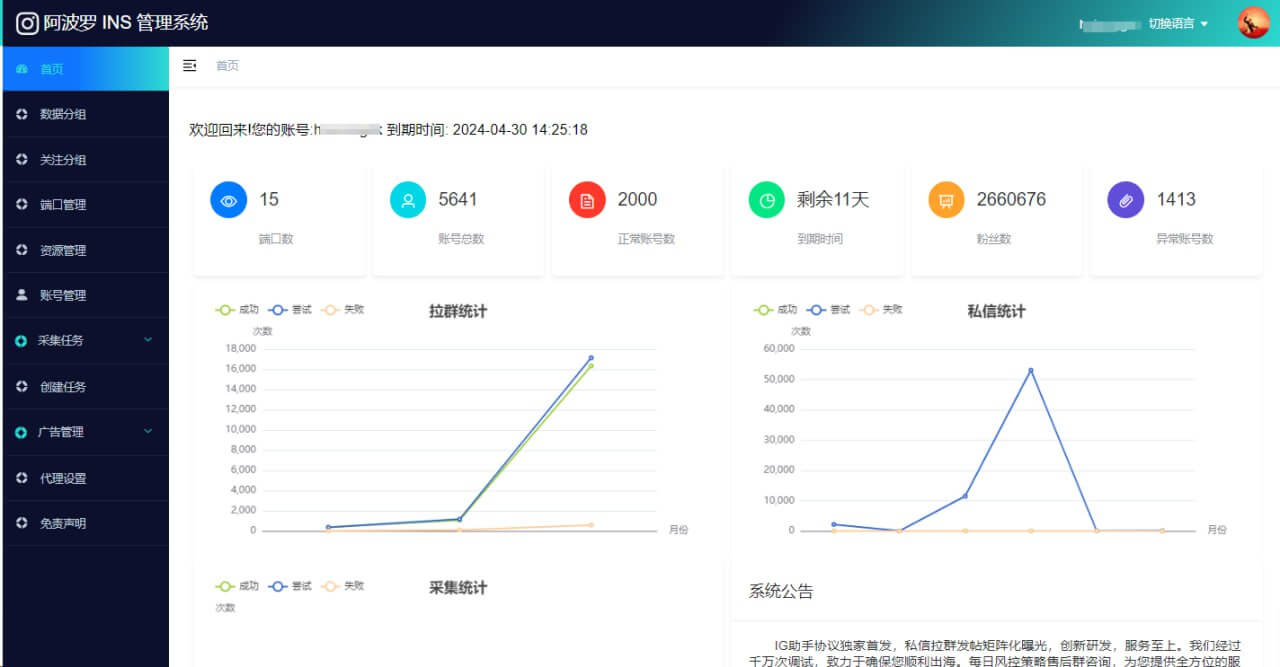Open 免责声明 sidebar link
Viewport: 1280px width, 667px height.
coord(63,523)
